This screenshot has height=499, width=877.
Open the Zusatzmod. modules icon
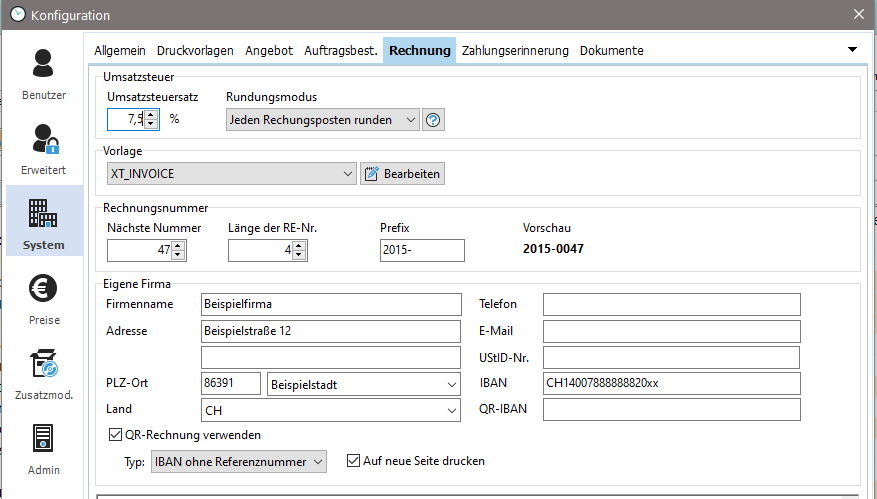point(44,373)
